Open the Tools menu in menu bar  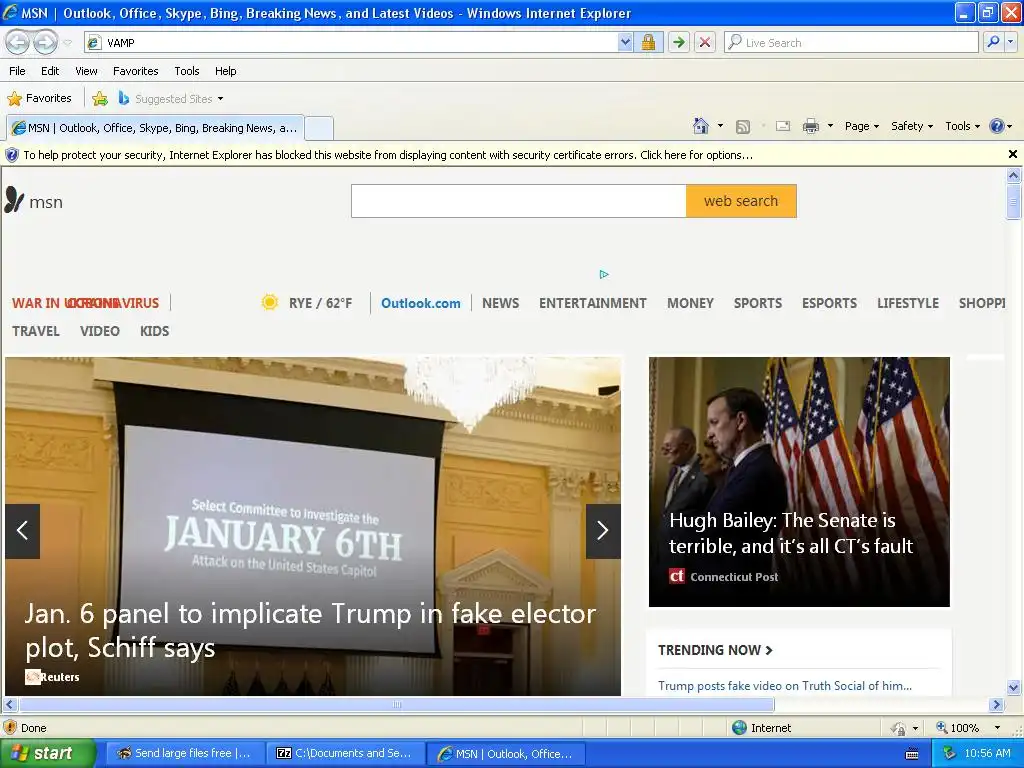[187, 71]
